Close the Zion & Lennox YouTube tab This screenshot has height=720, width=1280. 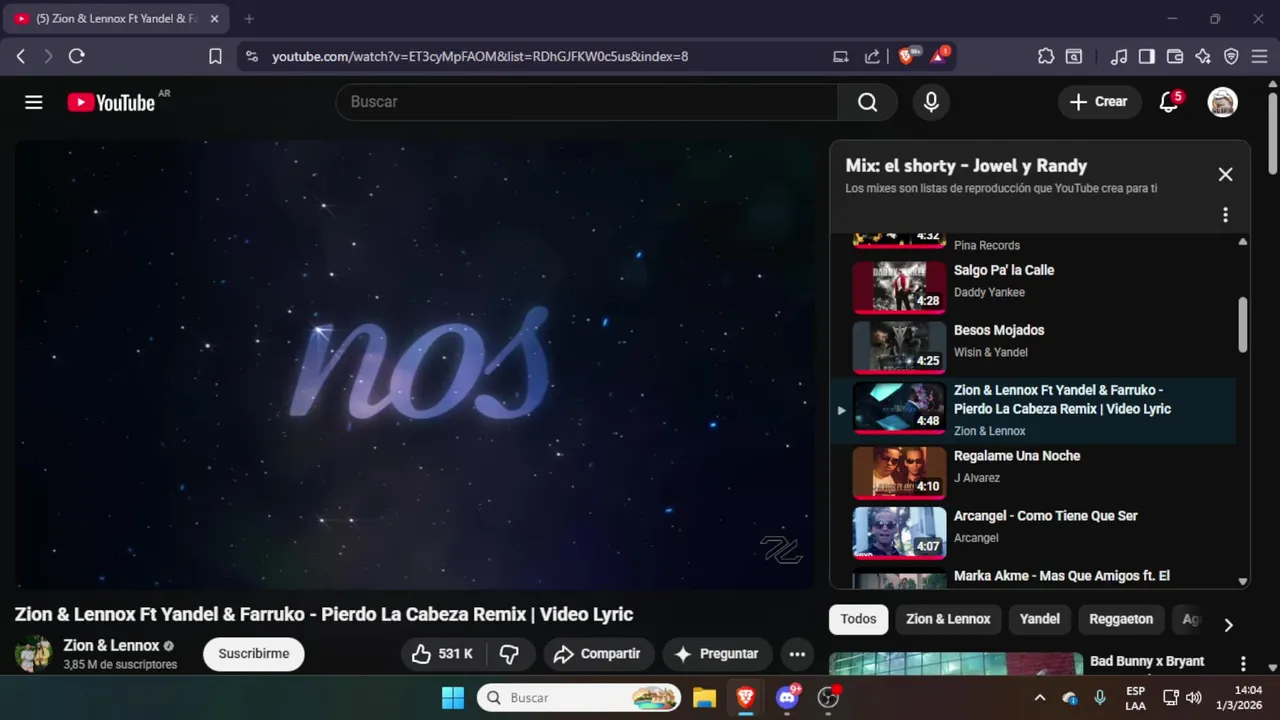click(x=214, y=18)
